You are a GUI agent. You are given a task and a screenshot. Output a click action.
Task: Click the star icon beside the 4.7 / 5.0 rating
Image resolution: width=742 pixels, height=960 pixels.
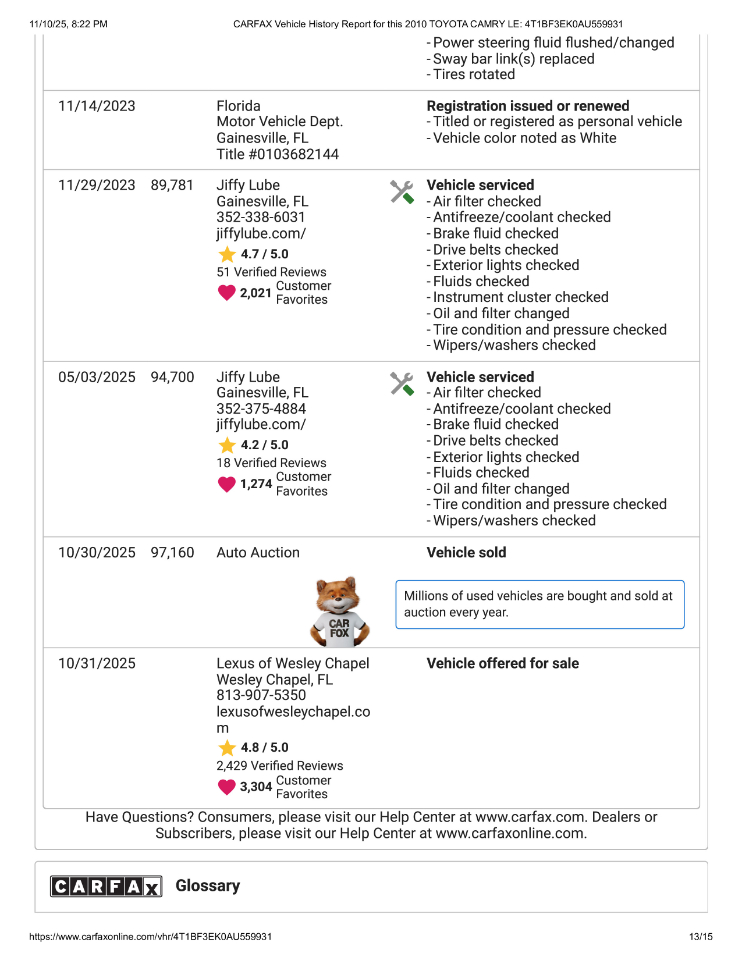pos(227,254)
